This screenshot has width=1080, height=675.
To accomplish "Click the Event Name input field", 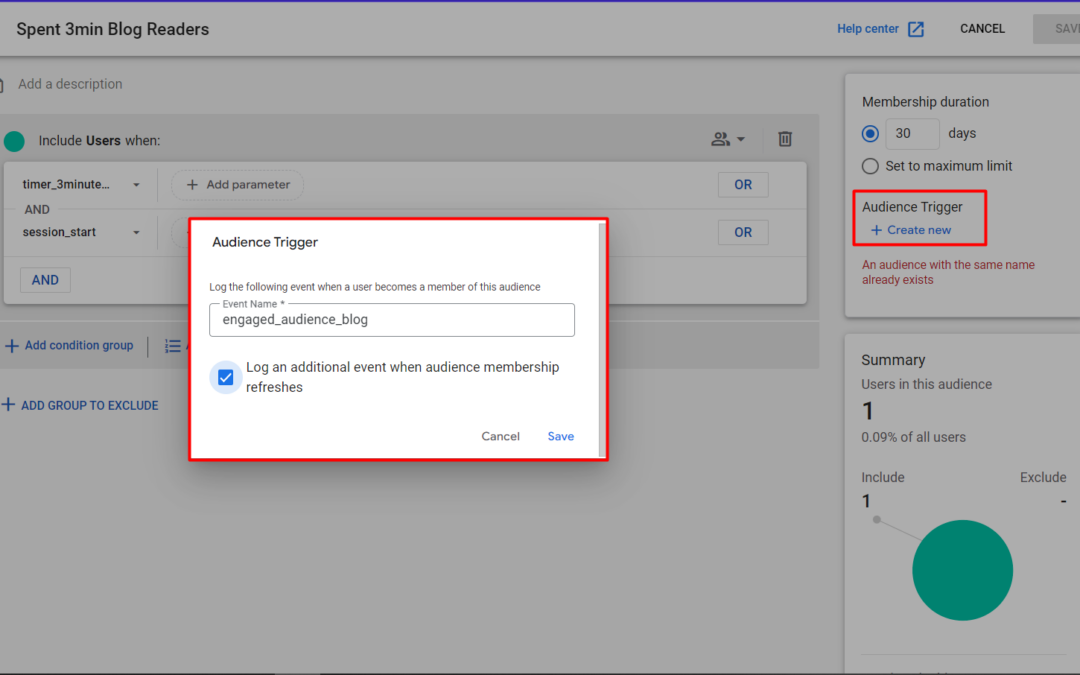I will point(392,320).
